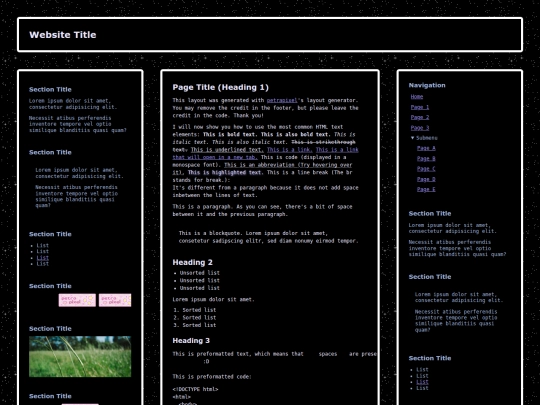Image resolution: width=540 pixels, height=405 pixels.
Task: Click the Navigation heading
Action: pyautogui.click(x=427, y=85)
